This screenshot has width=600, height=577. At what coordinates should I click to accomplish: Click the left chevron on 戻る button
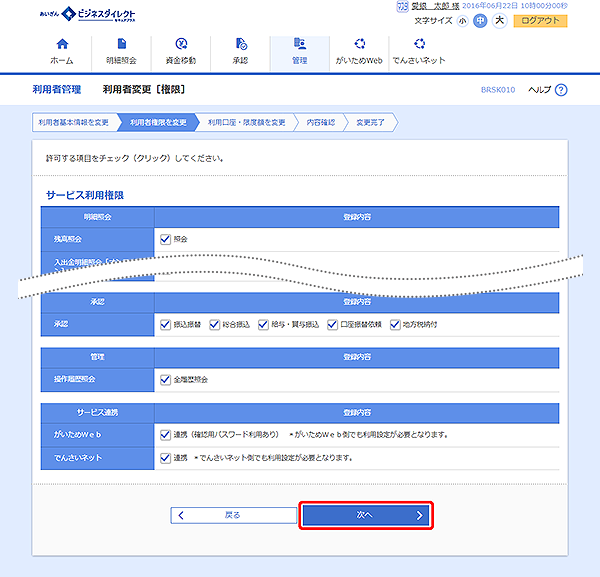[x=181, y=515]
